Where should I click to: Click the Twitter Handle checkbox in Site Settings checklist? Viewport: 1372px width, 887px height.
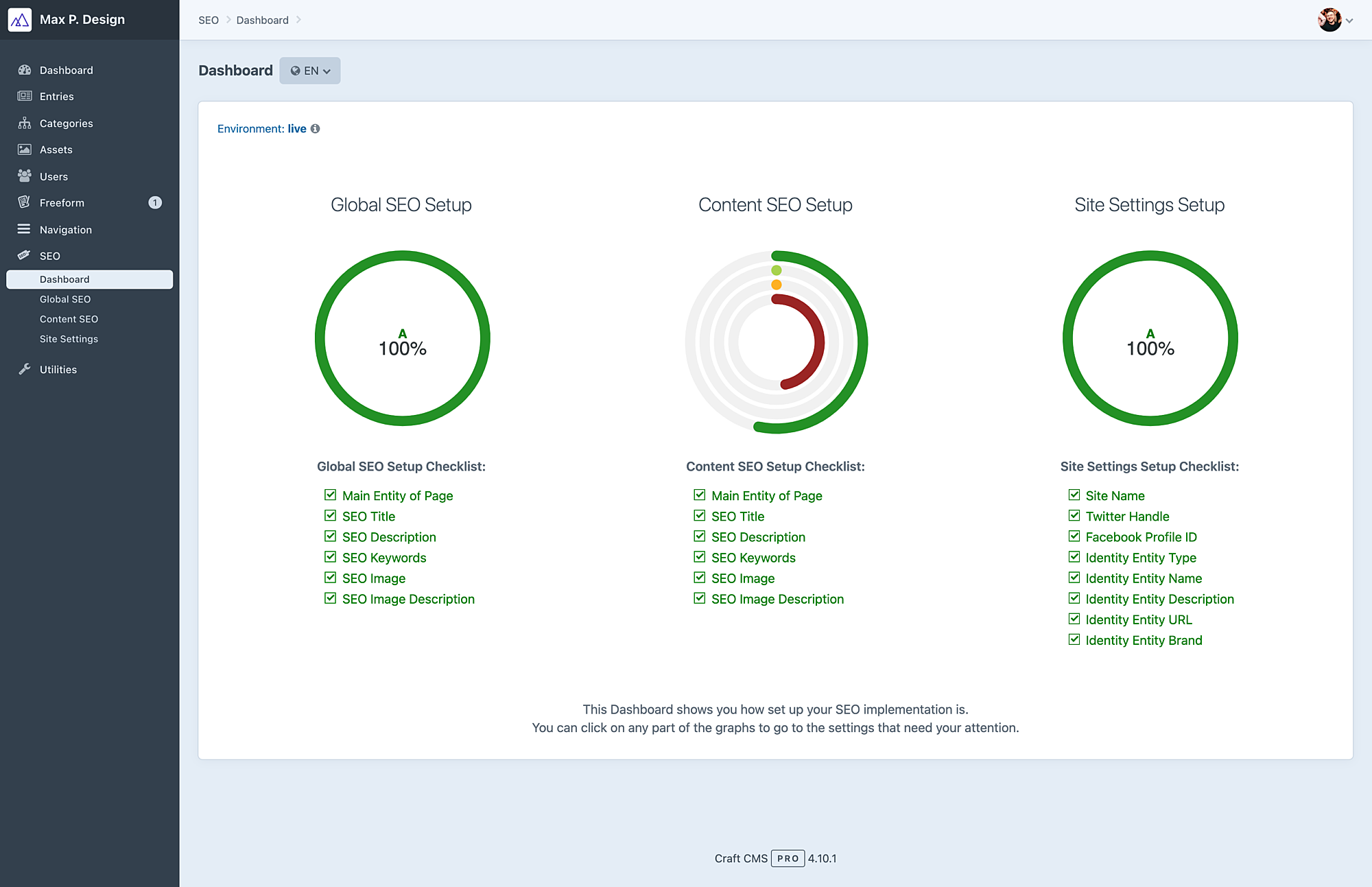(x=1074, y=515)
